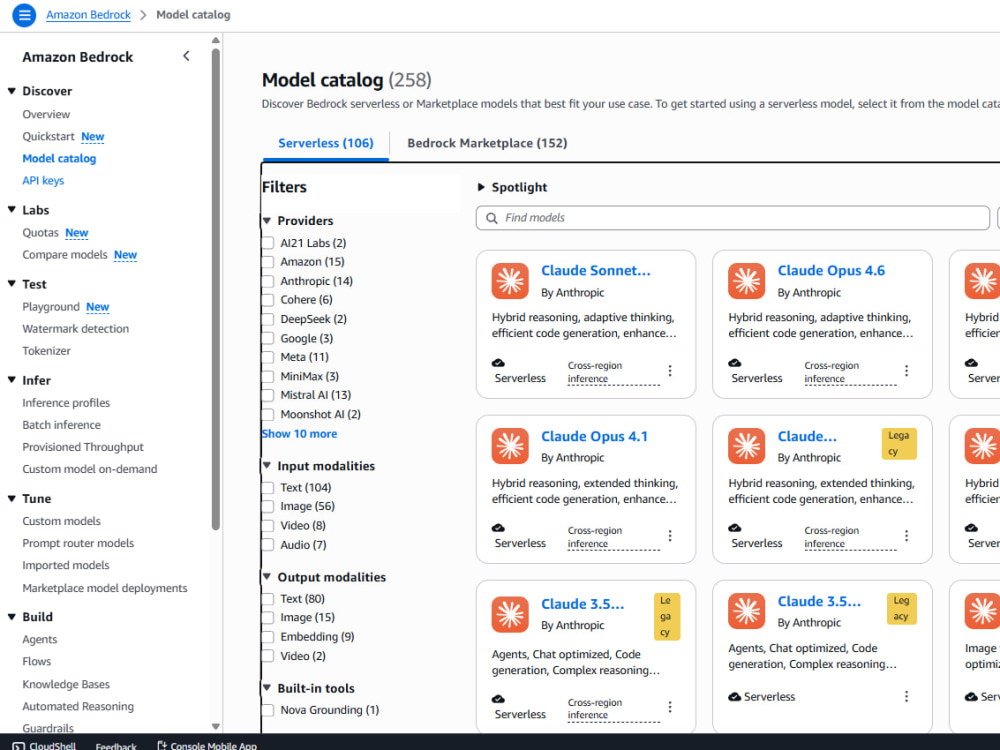The width and height of the screenshot is (1000, 750).
Task: Open the Claude Opus 4.1 card more-options menu
Action: click(670, 536)
